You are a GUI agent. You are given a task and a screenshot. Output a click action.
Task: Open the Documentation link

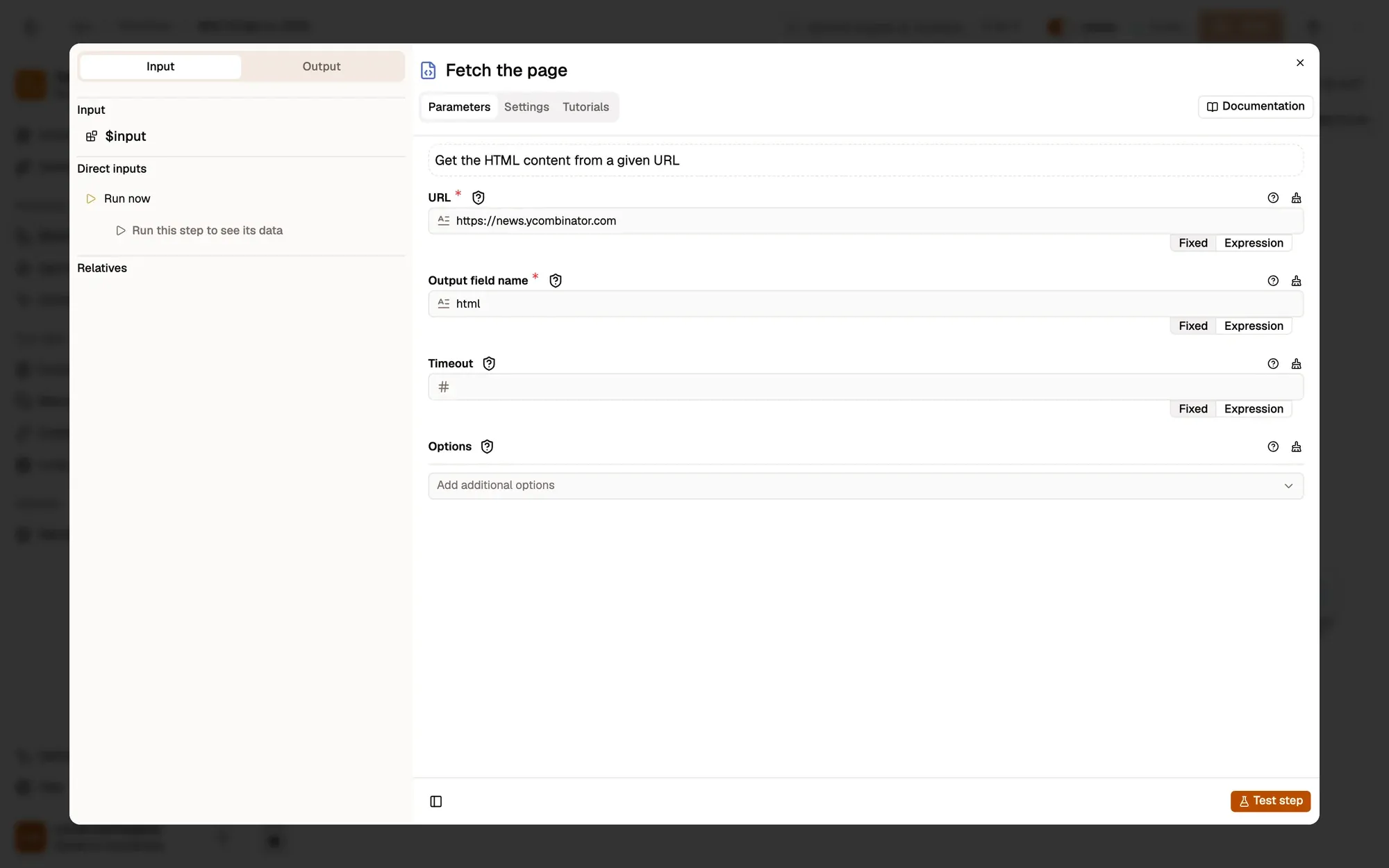1255,106
